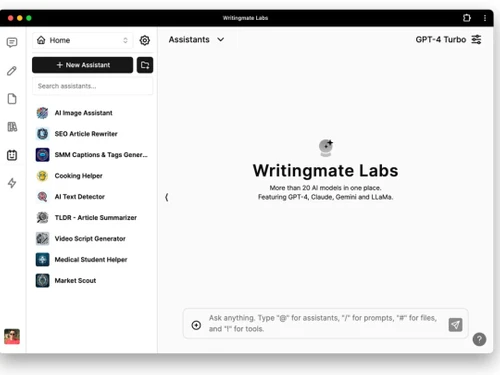Open the pencil Prompts icon in sidebar
This screenshot has width=500, height=375.
click(12, 71)
